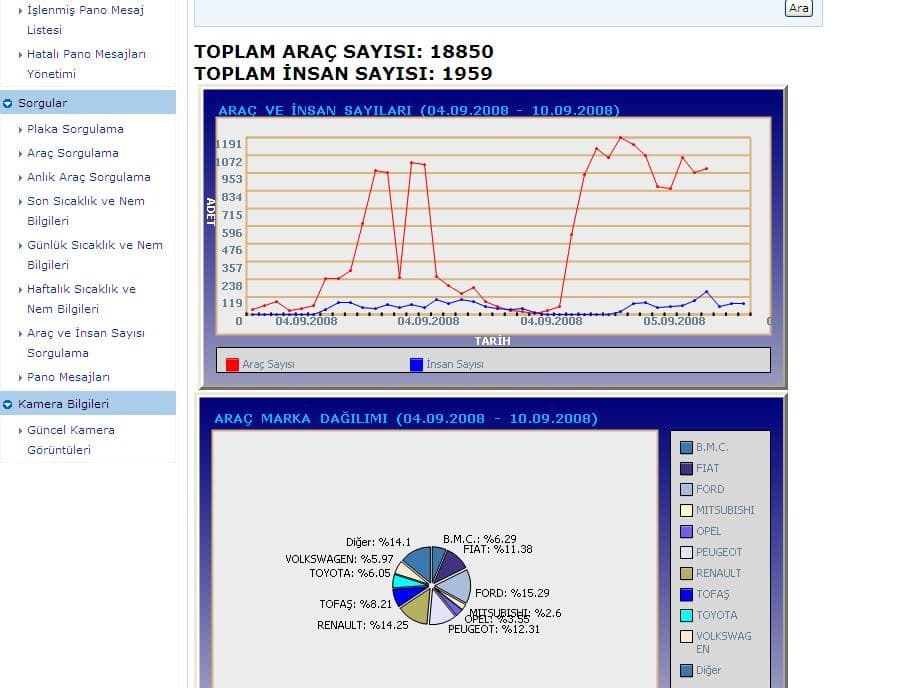Click the Kamera Bilgileri circular arrow icon
900x688 pixels.
pos(7,404)
